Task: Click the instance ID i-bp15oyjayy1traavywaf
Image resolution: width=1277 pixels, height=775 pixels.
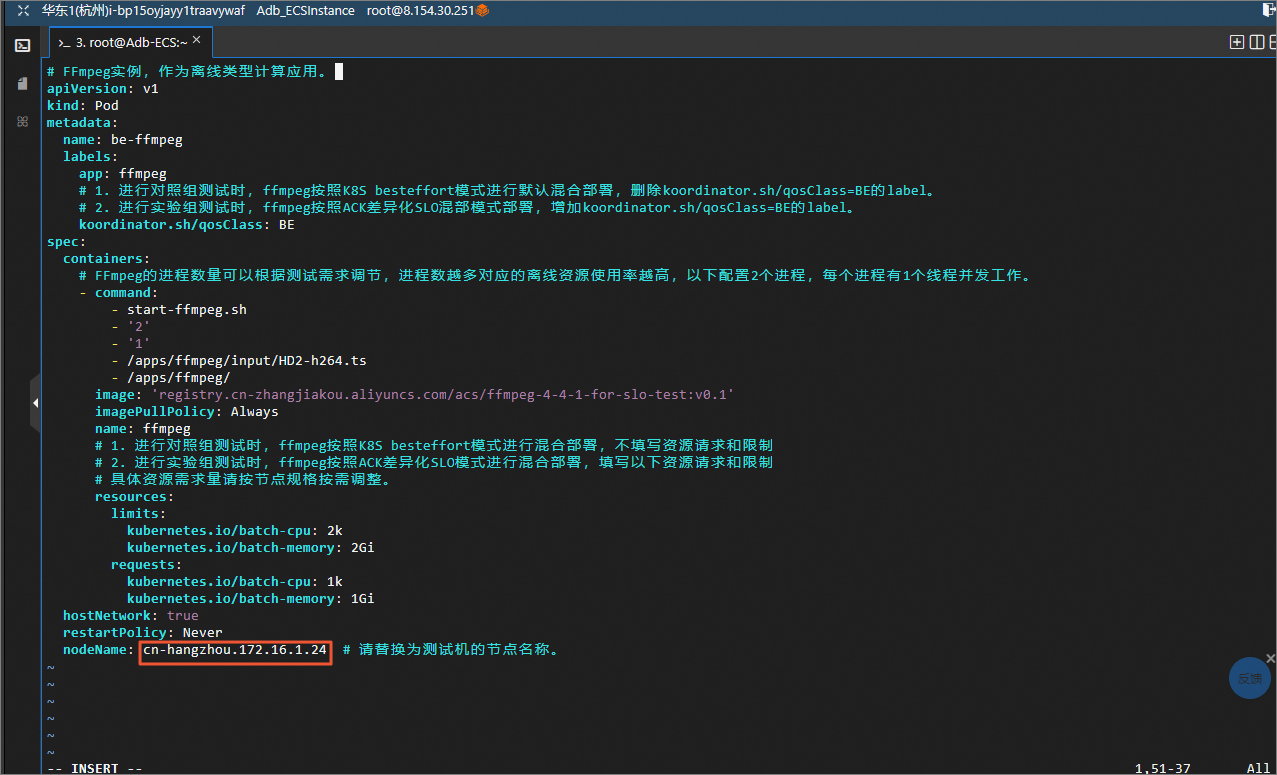Action: click(x=177, y=11)
